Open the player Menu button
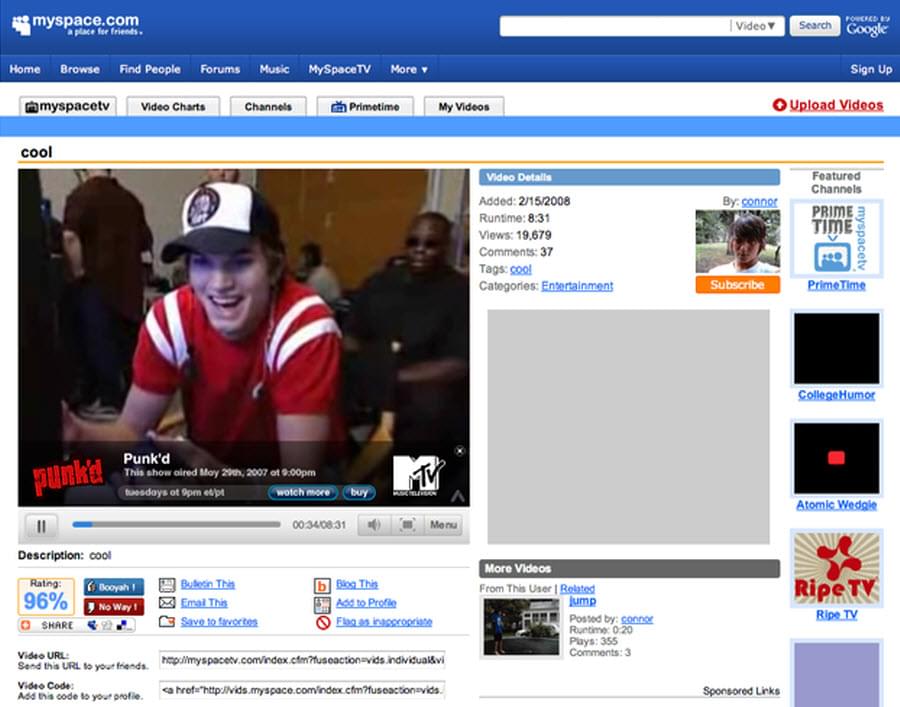This screenshot has height=707, width=900. click(x=443, y=525)
